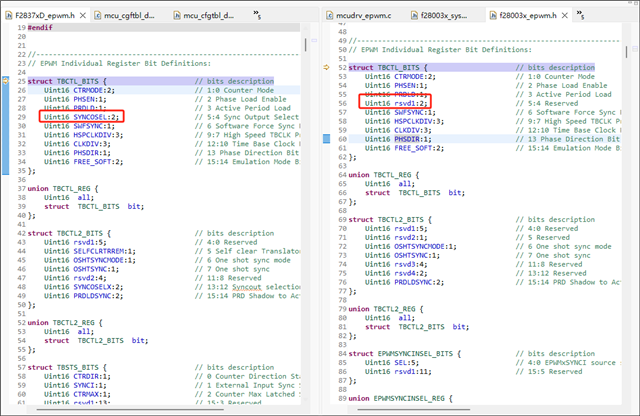Screen dimensions: 640x416
Task: Click the marker icon at line 25
Action: (x=5, y=81)
